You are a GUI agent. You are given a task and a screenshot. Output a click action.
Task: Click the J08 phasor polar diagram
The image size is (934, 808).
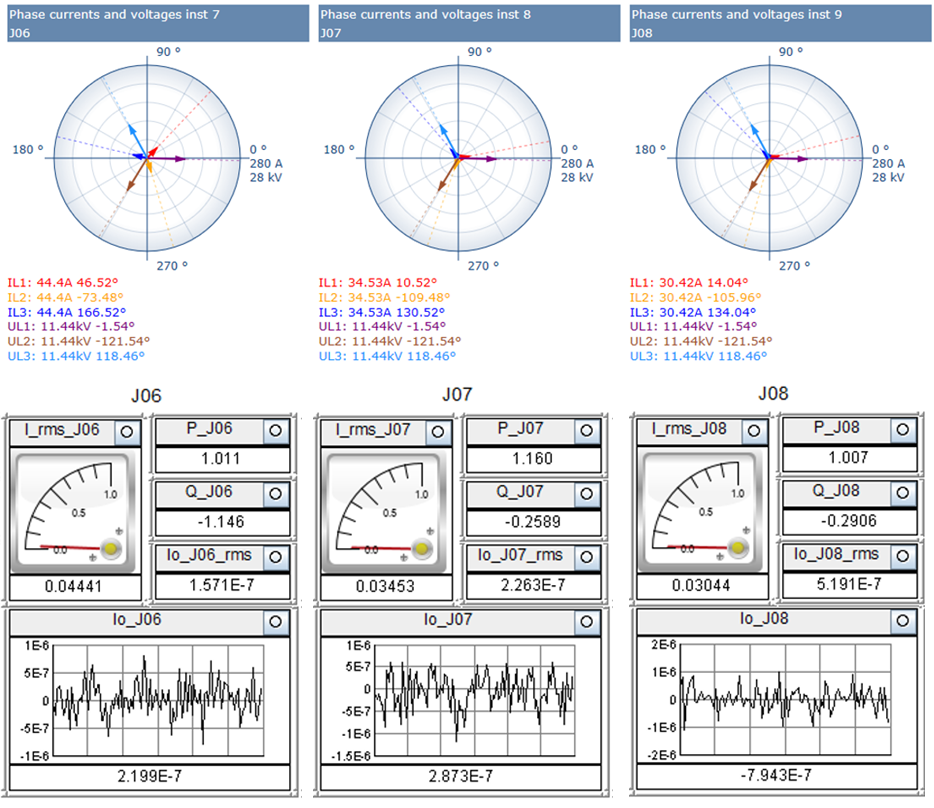(x=769, y=158)
